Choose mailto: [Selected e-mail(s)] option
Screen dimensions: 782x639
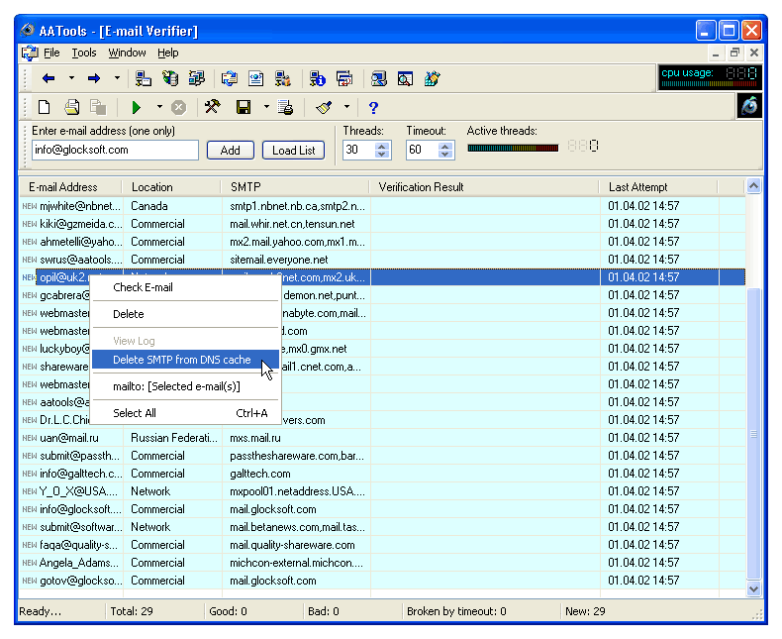click(185, 387)
